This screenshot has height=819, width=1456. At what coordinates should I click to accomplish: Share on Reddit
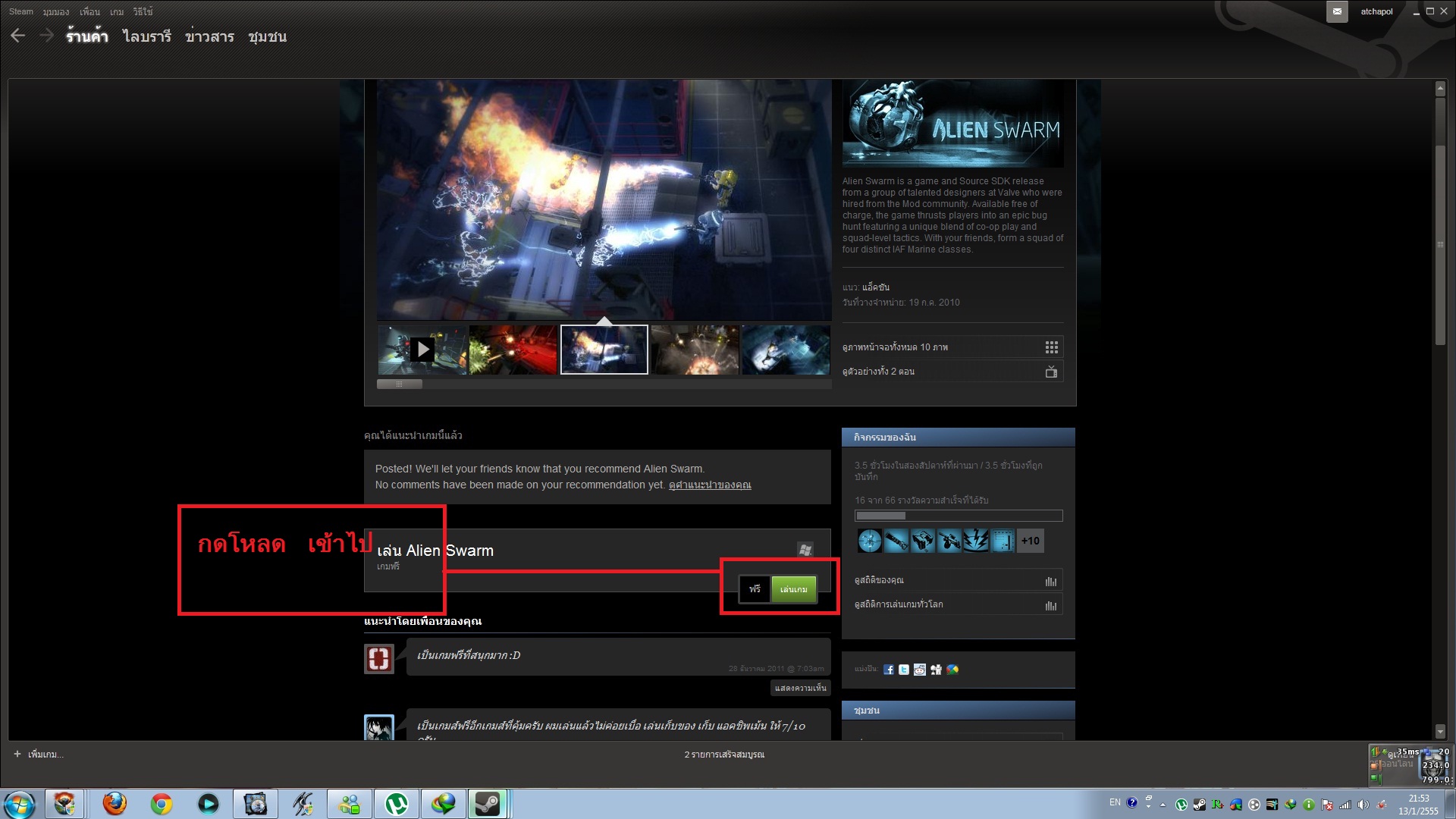(920, 670)
